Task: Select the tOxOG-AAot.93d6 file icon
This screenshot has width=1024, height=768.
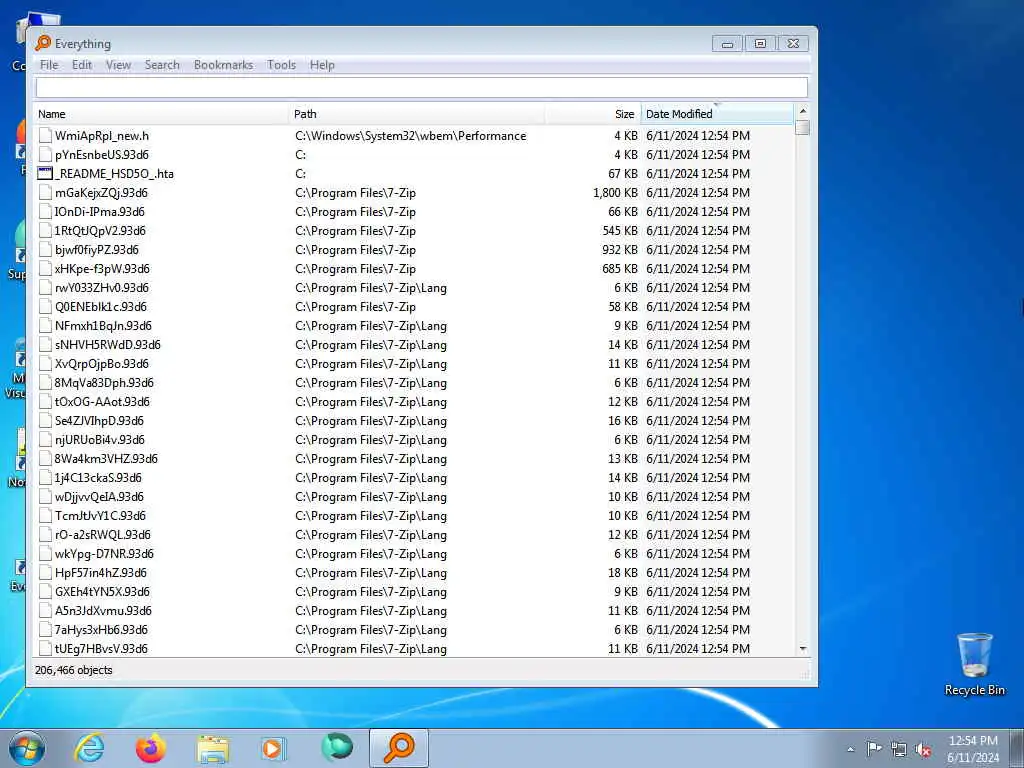Action: point(44,402)
